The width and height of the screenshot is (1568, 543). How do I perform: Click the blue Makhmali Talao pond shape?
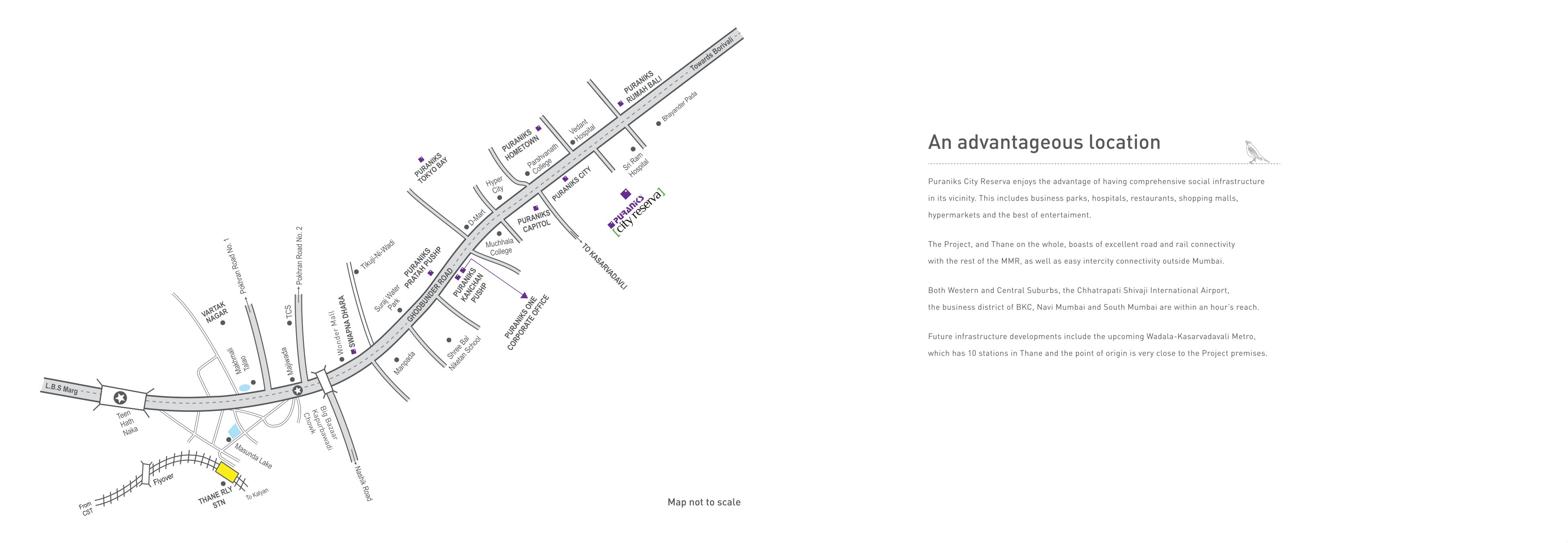tap(244, 387)
